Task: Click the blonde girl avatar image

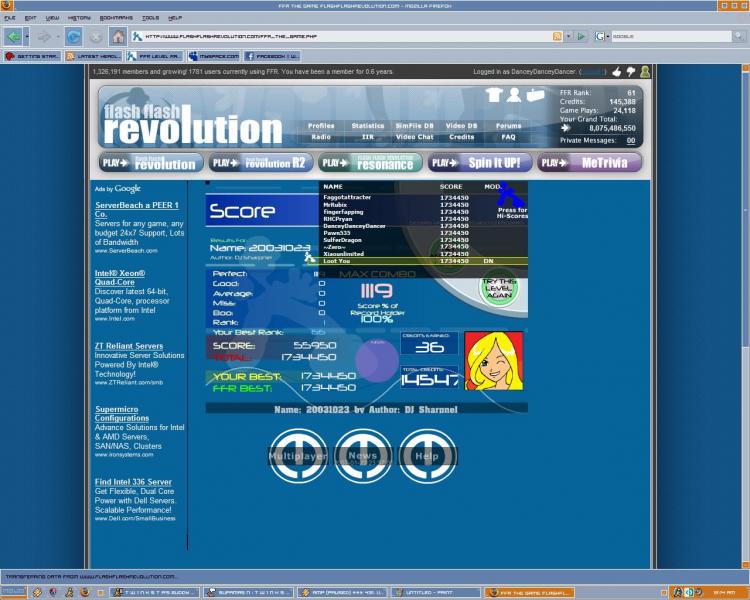Action: click(x=494, y=361)
